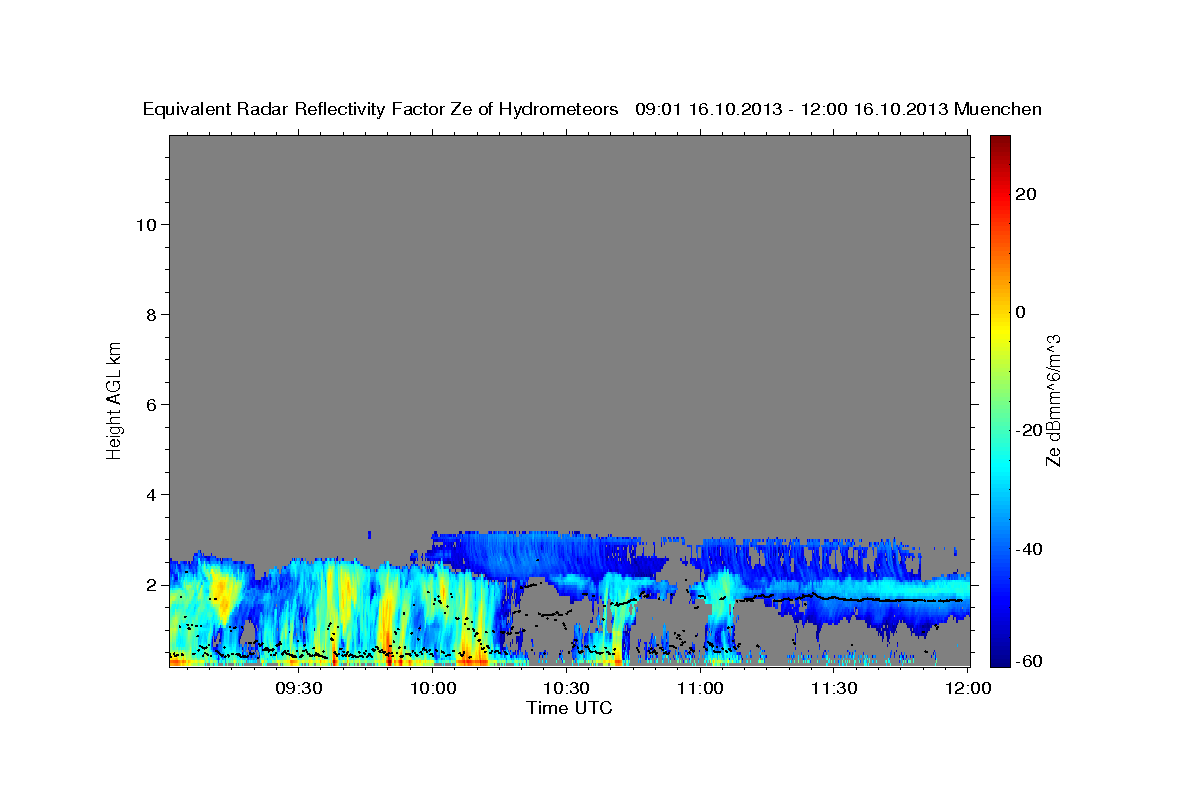
Task: Click the dark red top of the colorbar
Action: pyautogui.click(x=999, y=145)
